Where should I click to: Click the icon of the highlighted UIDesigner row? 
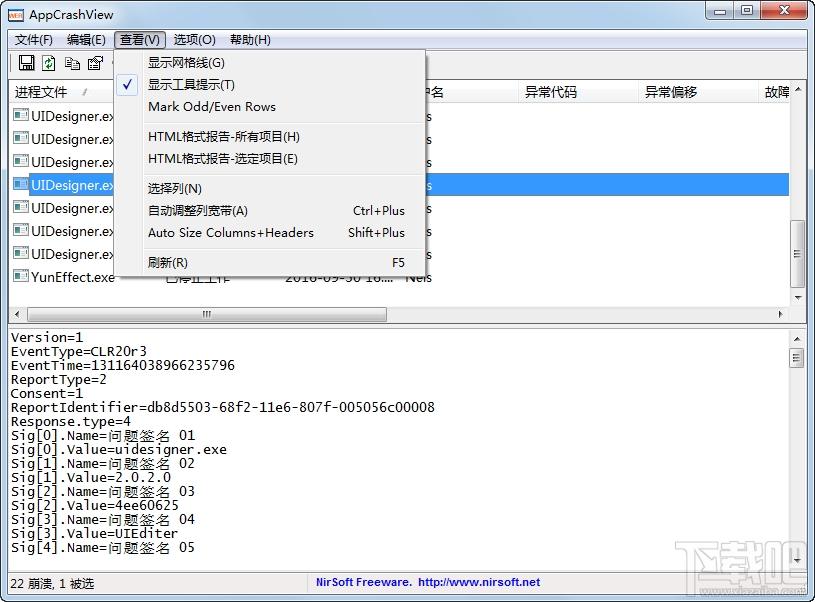(x=21, y=184)
